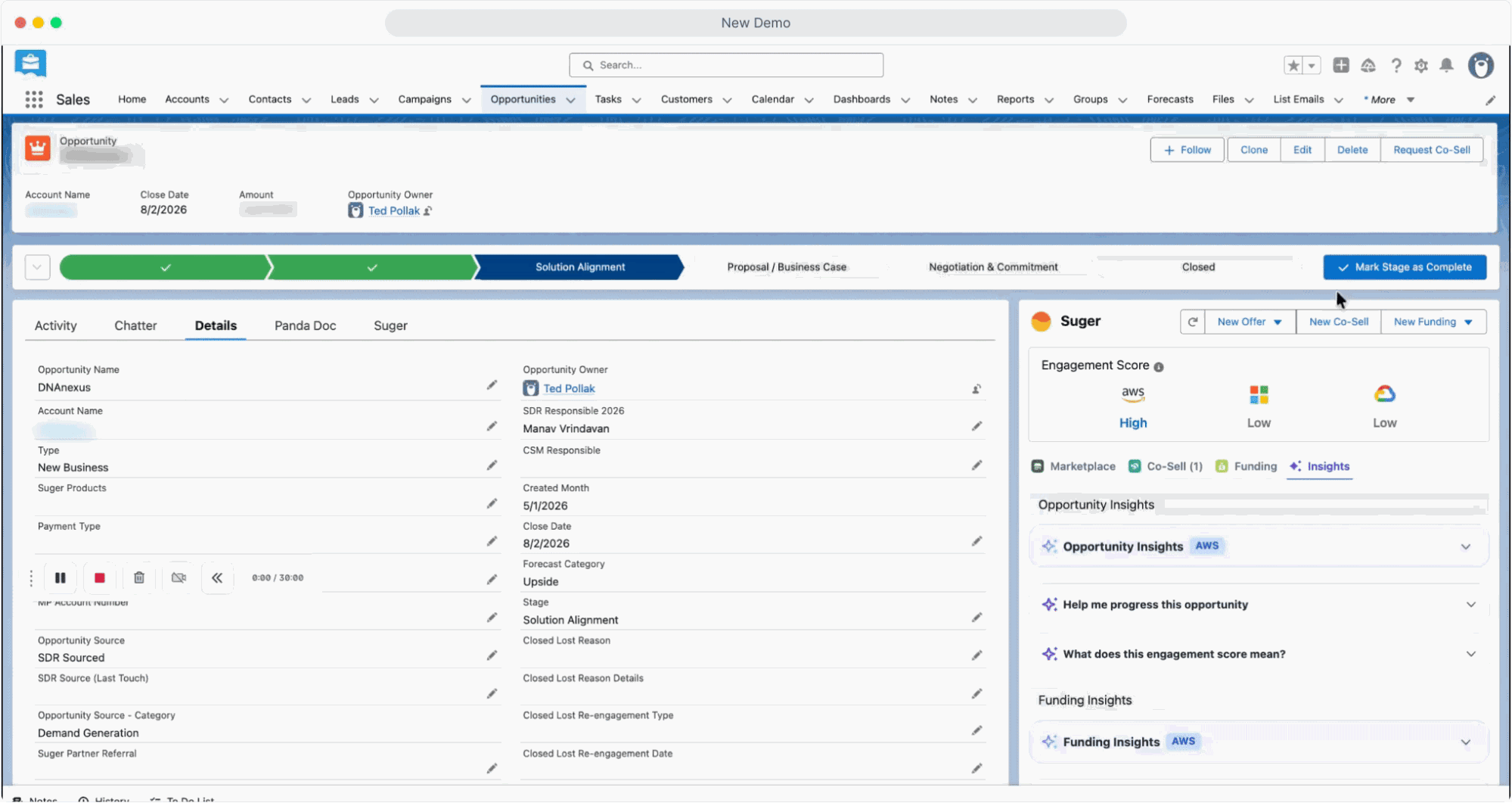Delete the recording with the trash icon
1512x803 pixels.
139,578
